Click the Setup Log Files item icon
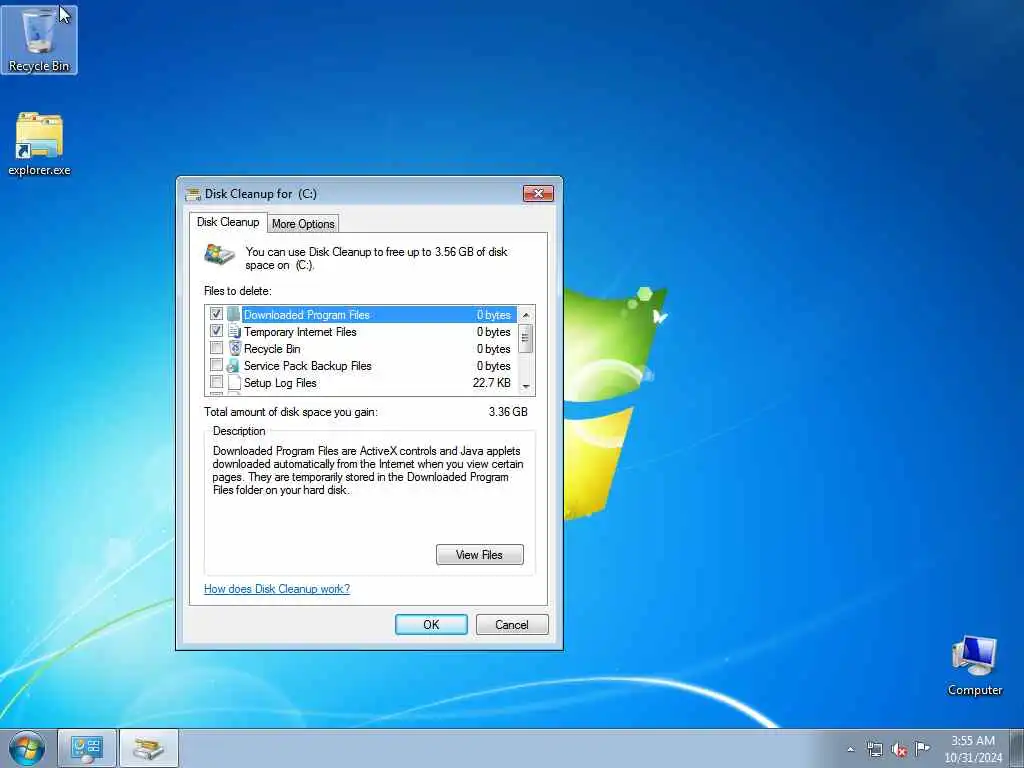 [x=234, y=382]
